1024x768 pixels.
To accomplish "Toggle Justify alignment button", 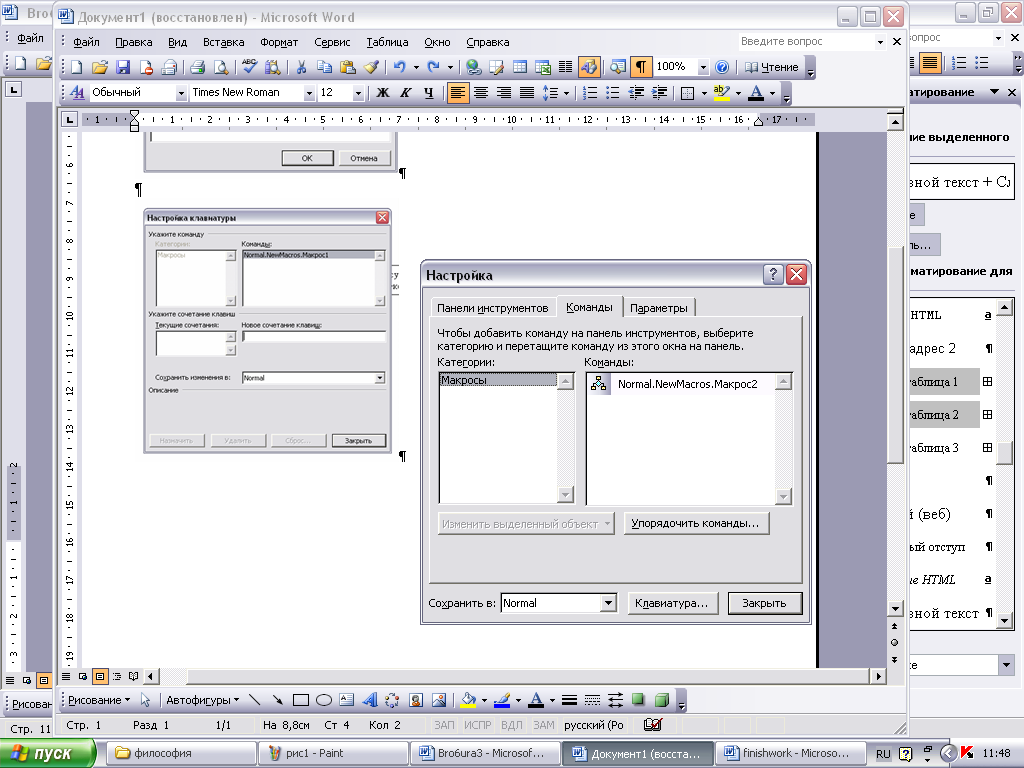I will 526,93.
